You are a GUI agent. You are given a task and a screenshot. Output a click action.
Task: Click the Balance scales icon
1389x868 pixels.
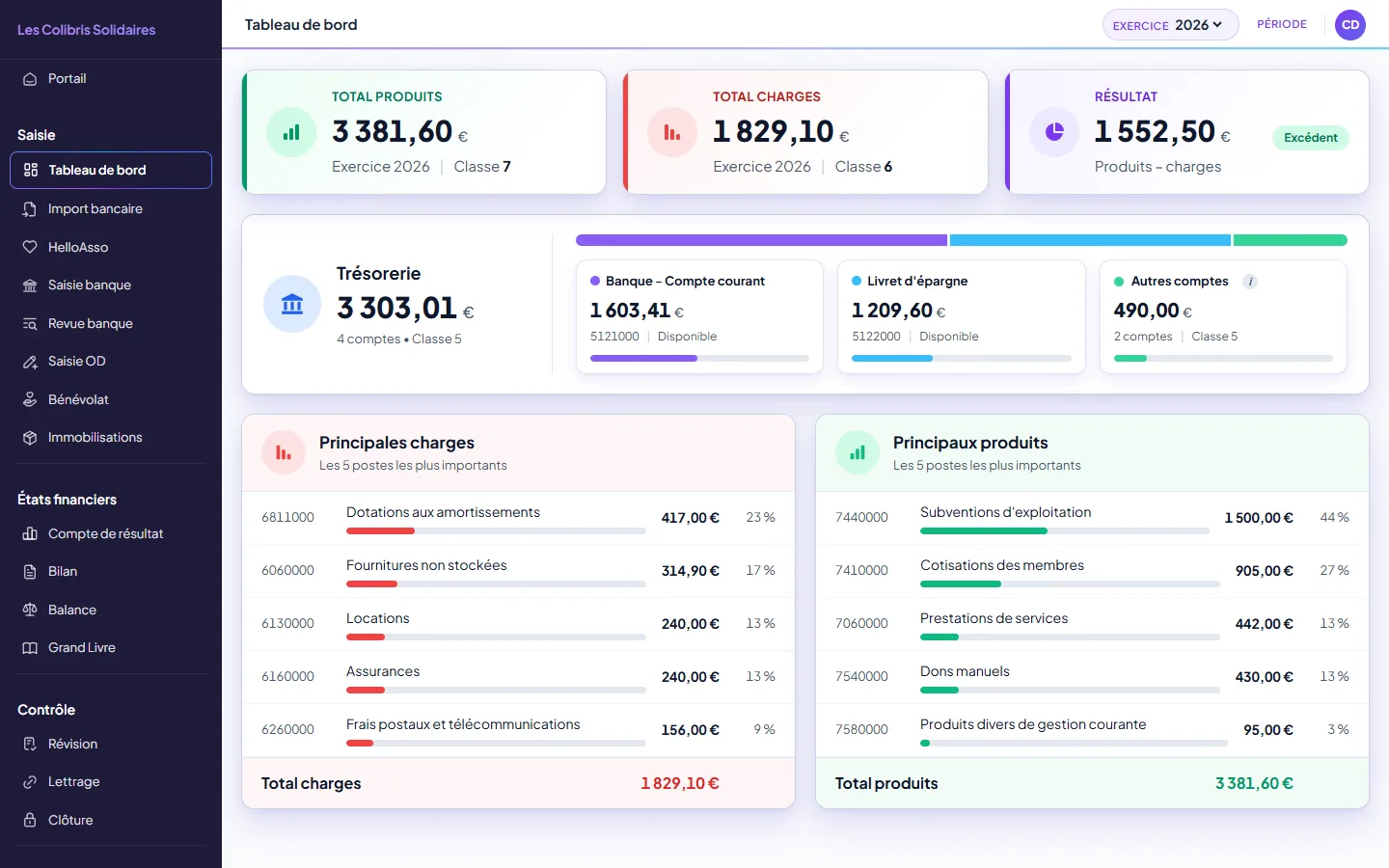(30, 610)
